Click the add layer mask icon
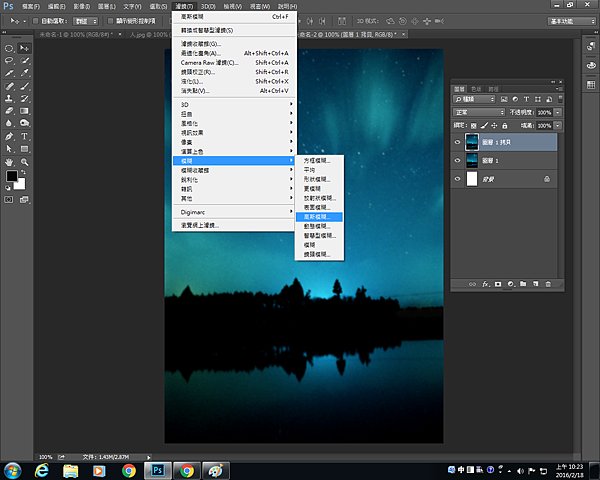600x480 pixels. (498, 284)
